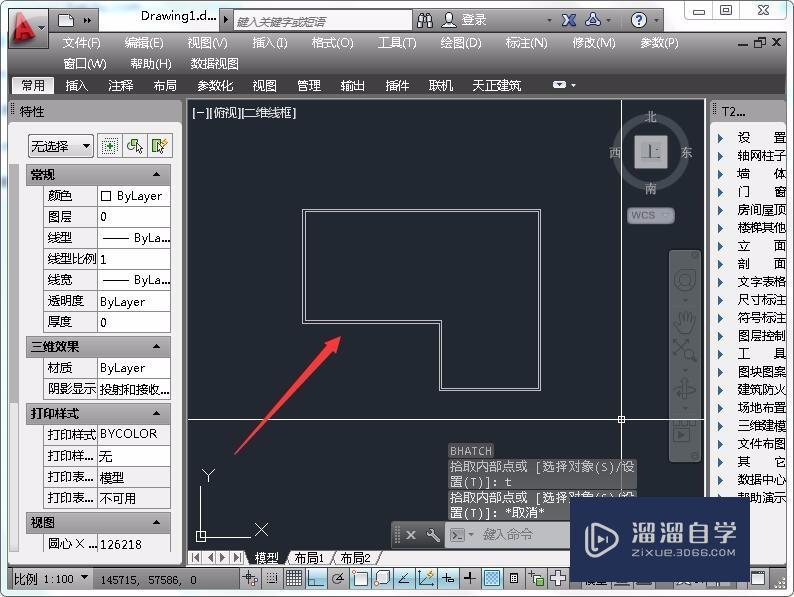Collapse the 常规 section in Properties
The image size is (794, 597).
click(156, 175)
